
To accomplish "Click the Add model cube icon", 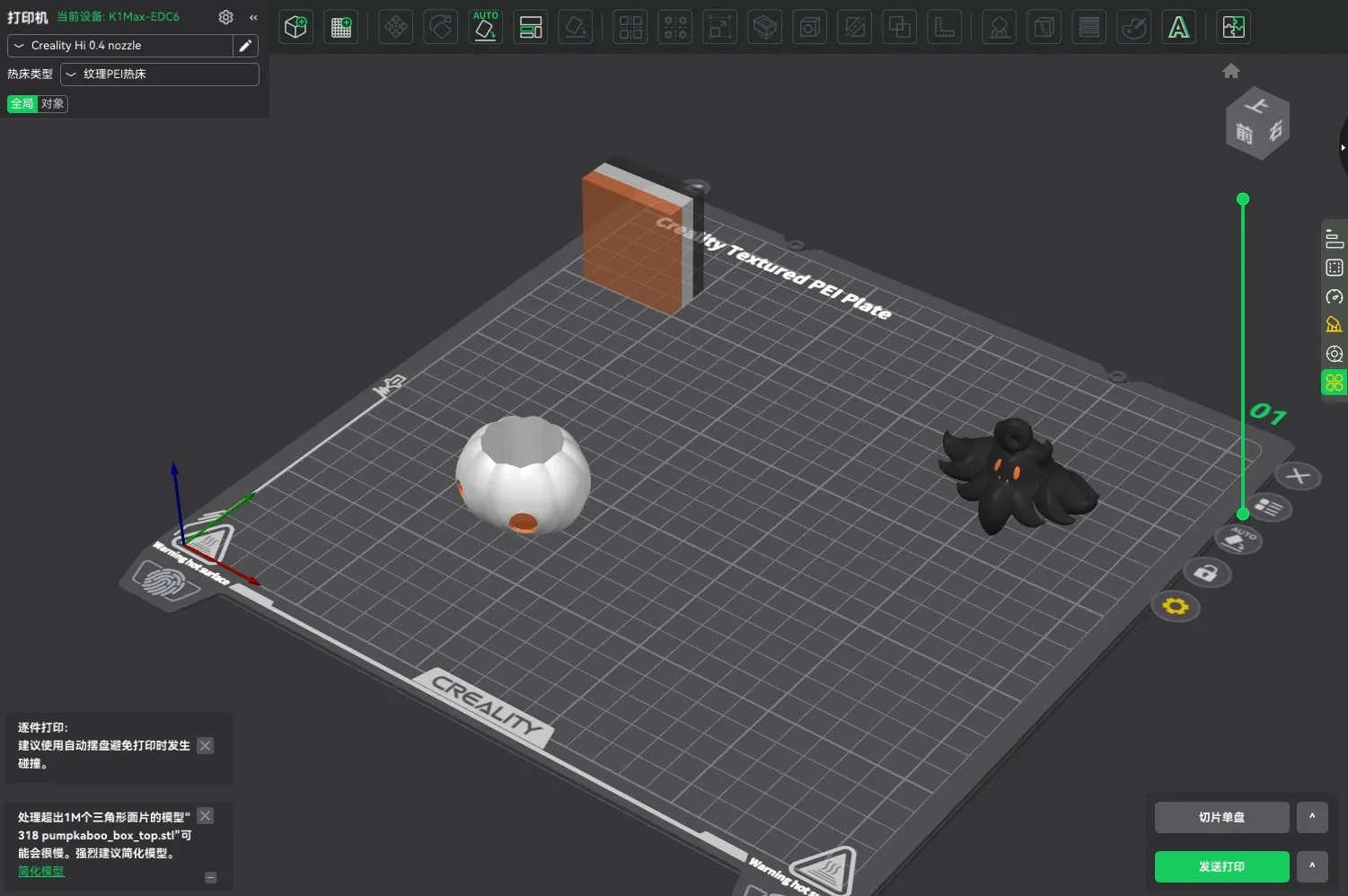I will coord(295,27).
